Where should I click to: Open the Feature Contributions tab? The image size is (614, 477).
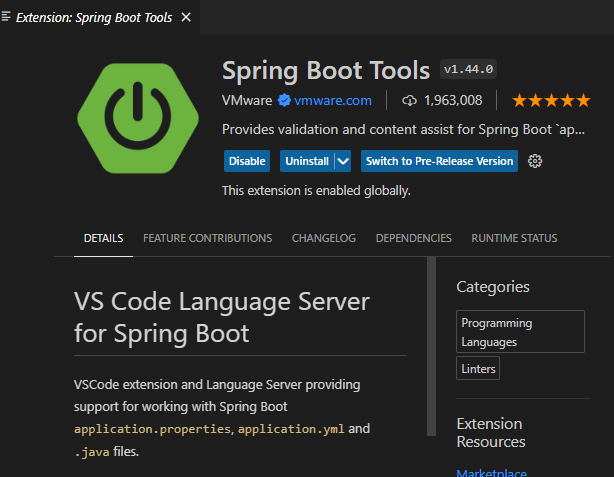[x=208, y=238]
